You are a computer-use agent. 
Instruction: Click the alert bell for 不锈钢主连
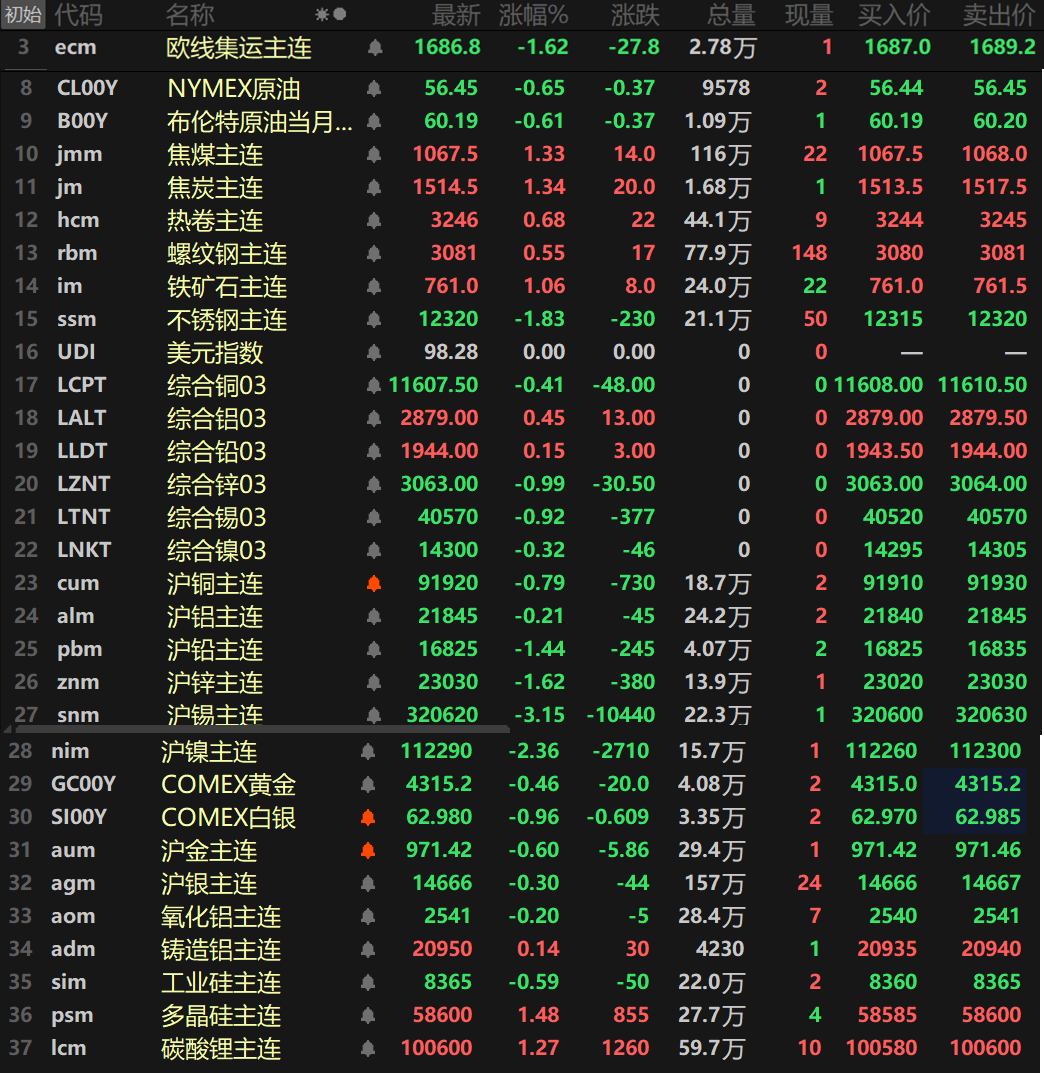pos(374,319)
